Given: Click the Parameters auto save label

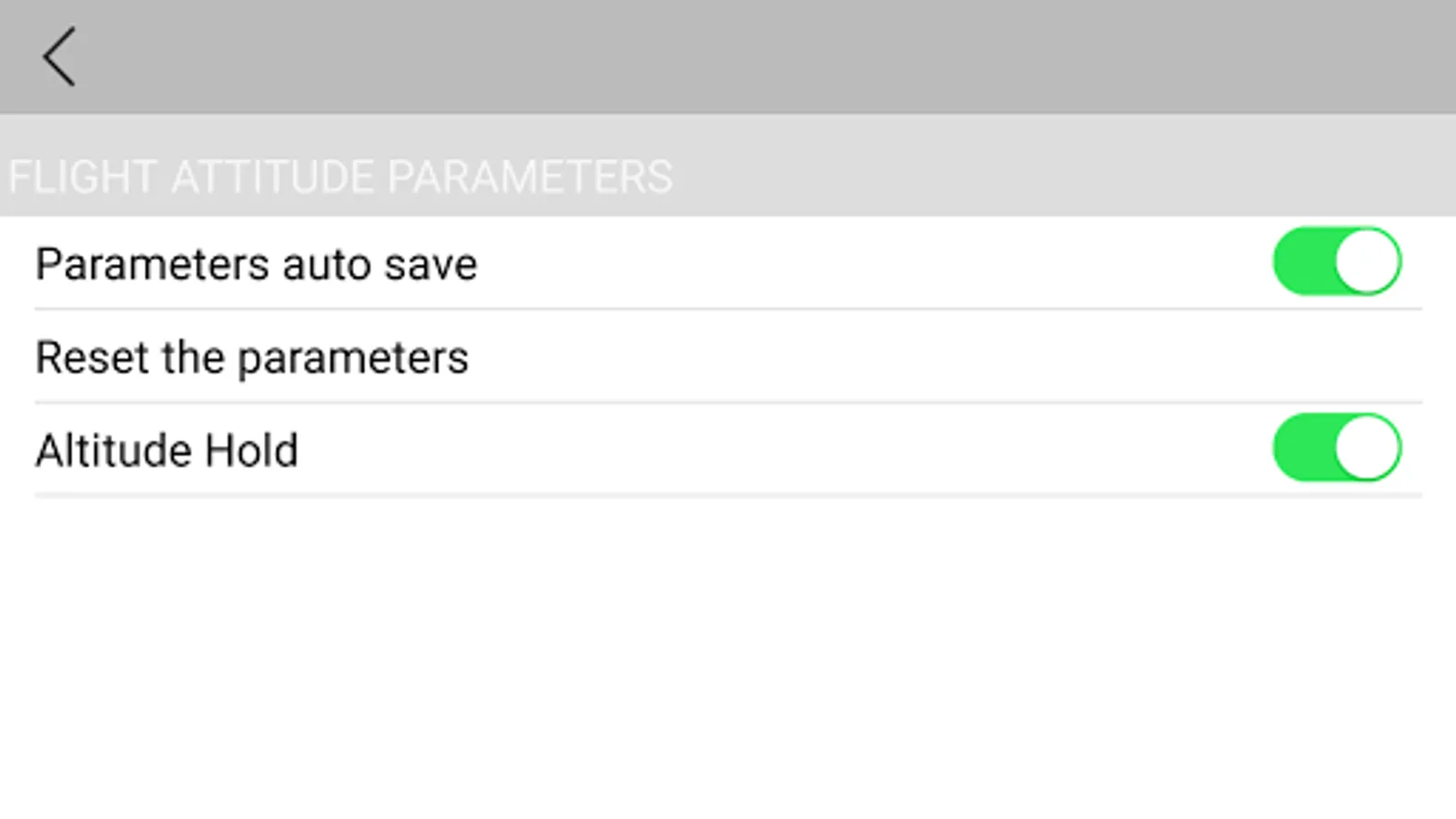Looking at the screenshot, I should pyautogui.click(x=256, y=265).
